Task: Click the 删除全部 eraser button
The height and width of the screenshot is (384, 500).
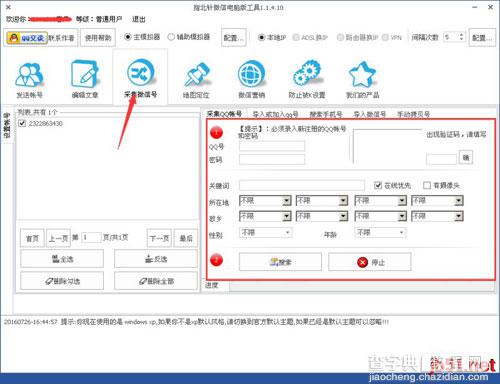Action: [x=156, y=281]
